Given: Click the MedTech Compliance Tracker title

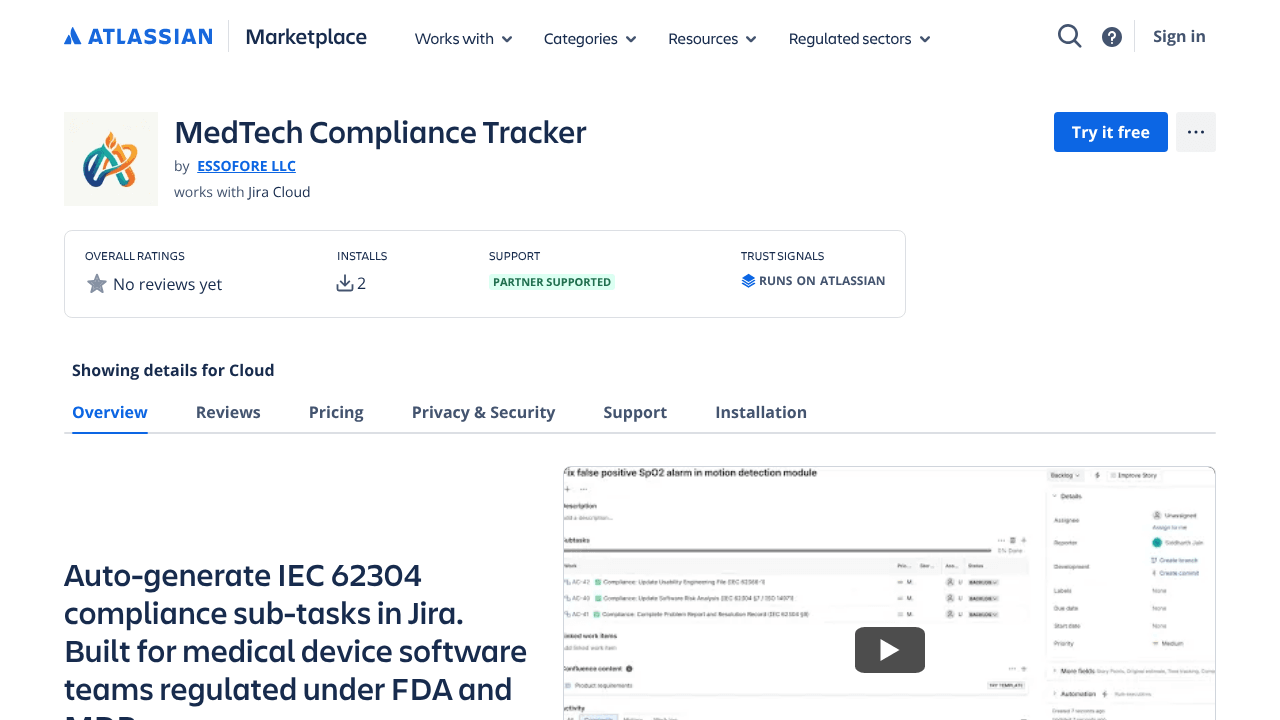Looking at the screenshot, I should pyautogui.click(x=380, y=132).
